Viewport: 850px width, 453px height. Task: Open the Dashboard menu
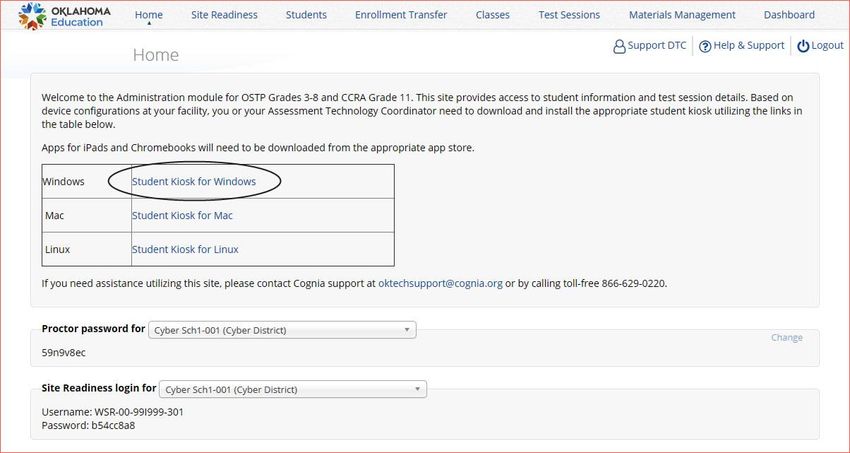(789, 15)
